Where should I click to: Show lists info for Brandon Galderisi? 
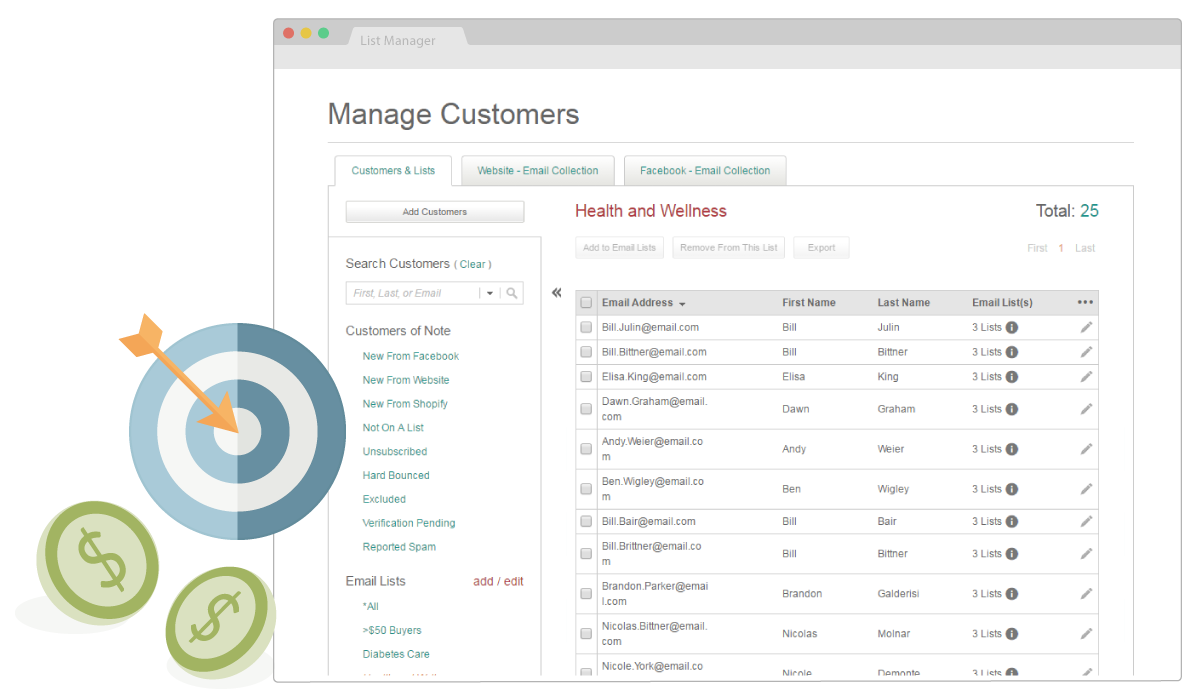coord(1012,593)
